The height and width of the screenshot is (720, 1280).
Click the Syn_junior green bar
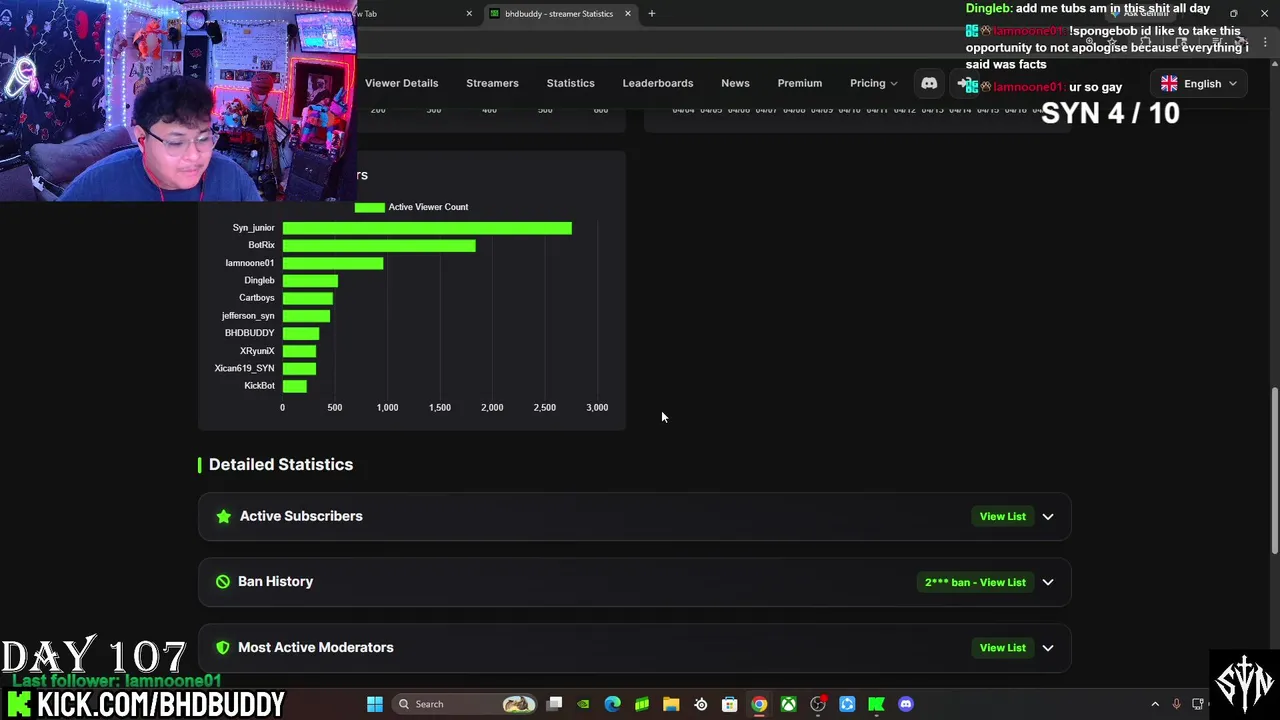click(427, 228)
